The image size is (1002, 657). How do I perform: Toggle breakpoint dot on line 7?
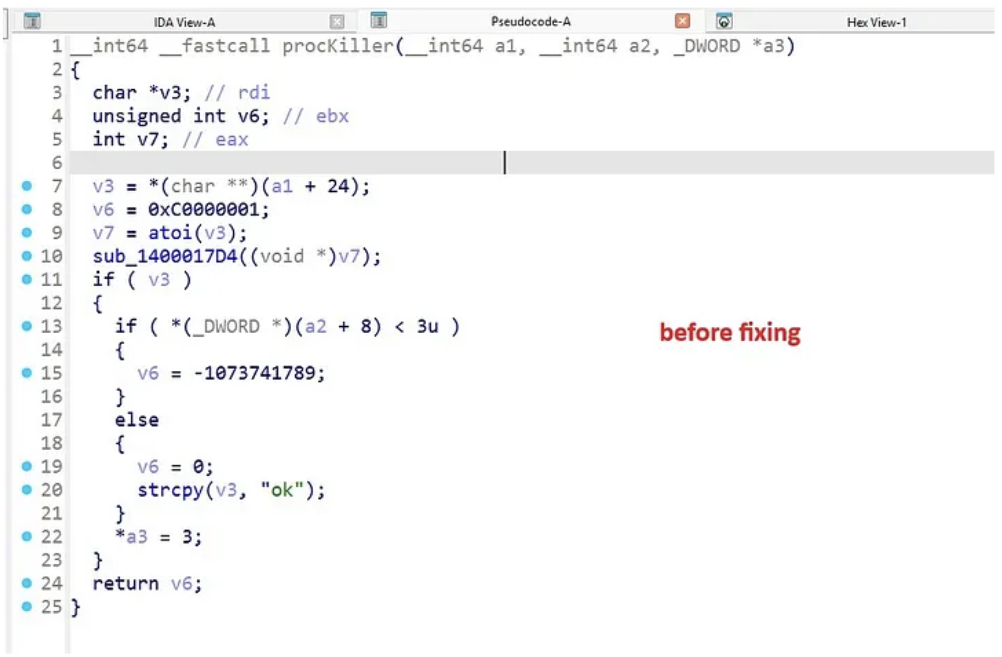pyautogui.click(x=26, y=186)
